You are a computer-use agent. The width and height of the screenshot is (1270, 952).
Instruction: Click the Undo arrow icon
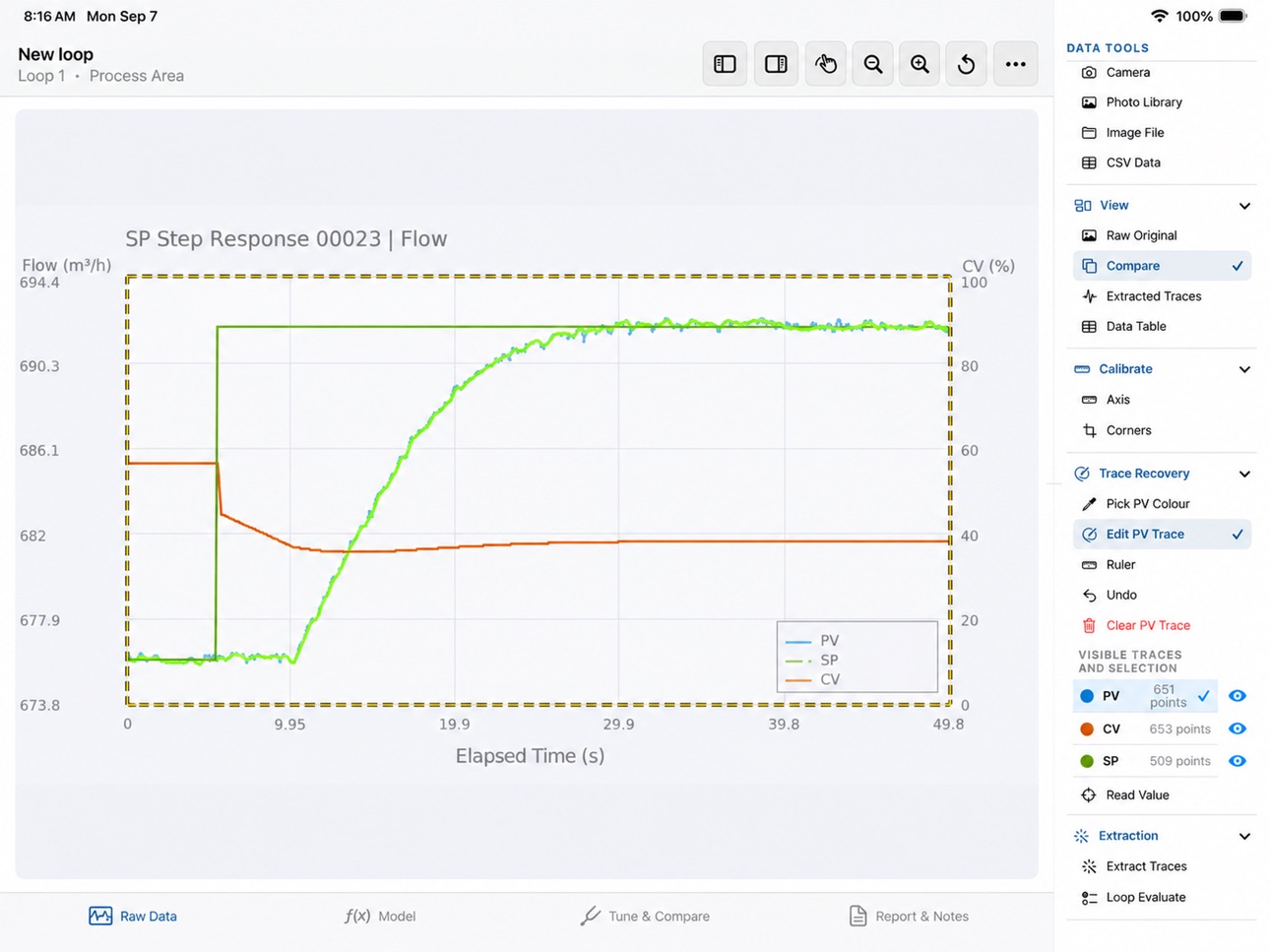(x=1089, y=595)
